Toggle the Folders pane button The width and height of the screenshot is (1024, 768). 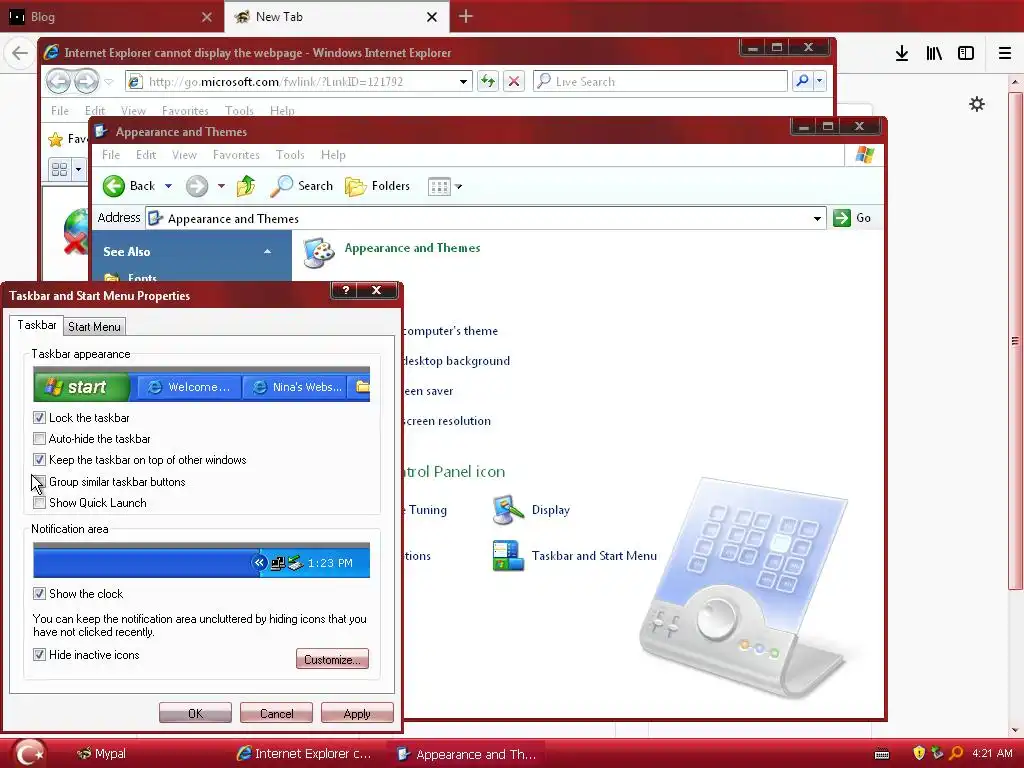(377, 186)
